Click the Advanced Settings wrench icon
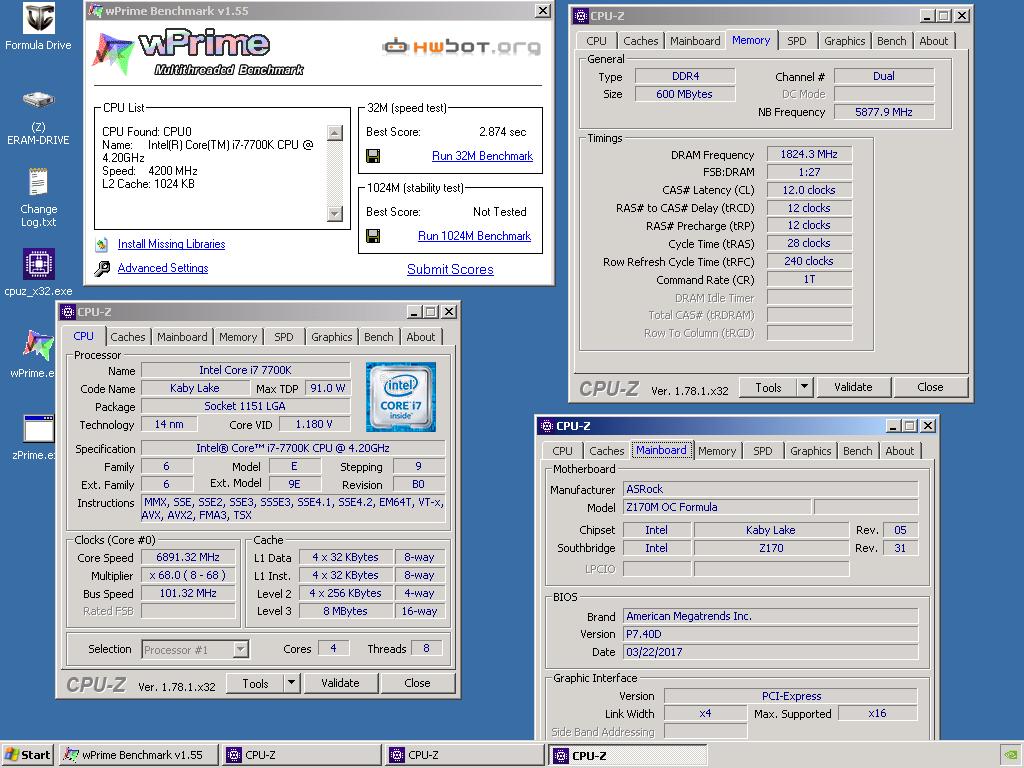 [x=102, y=268]
